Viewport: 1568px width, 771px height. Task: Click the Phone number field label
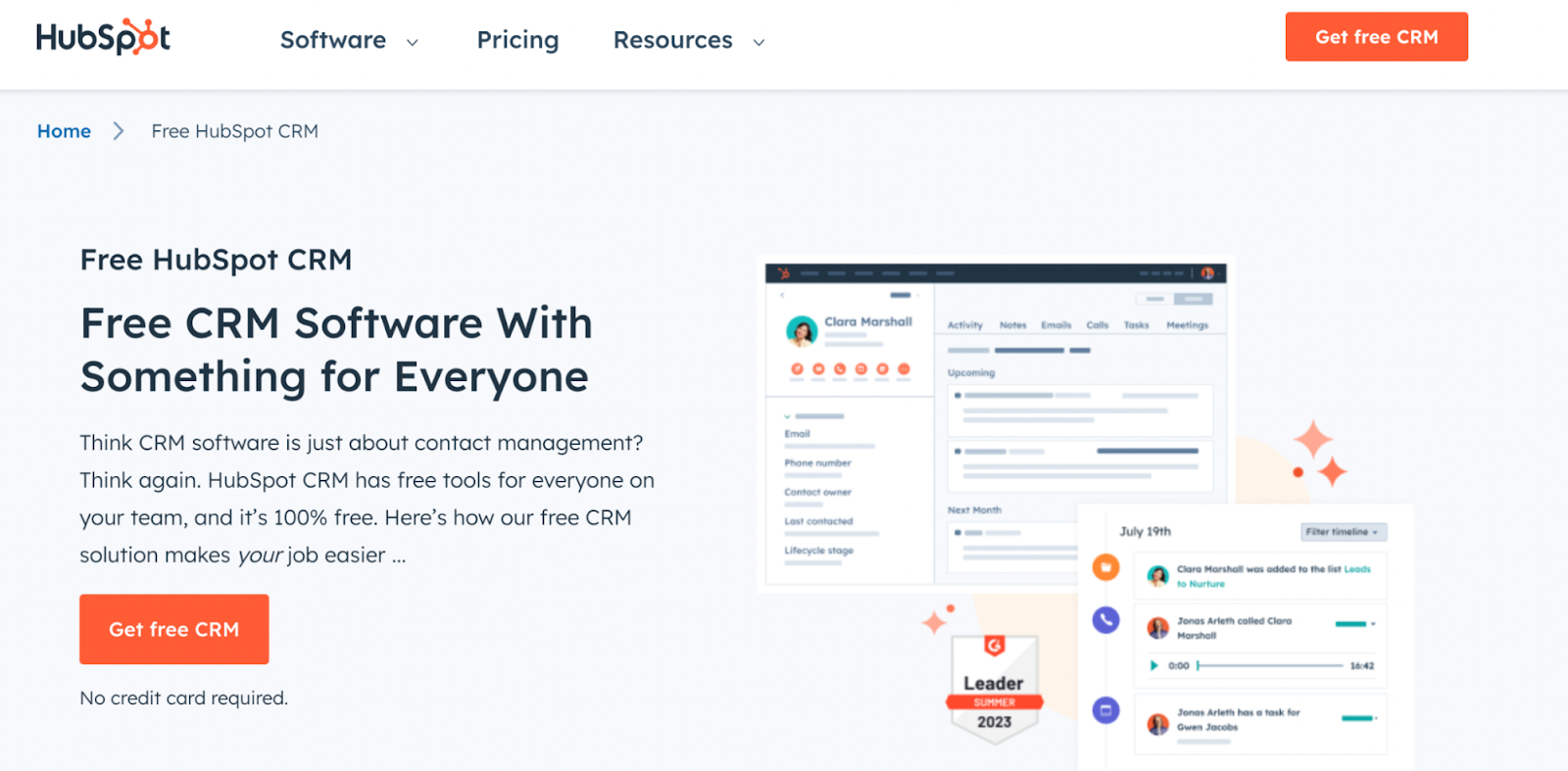pos(817,463)
